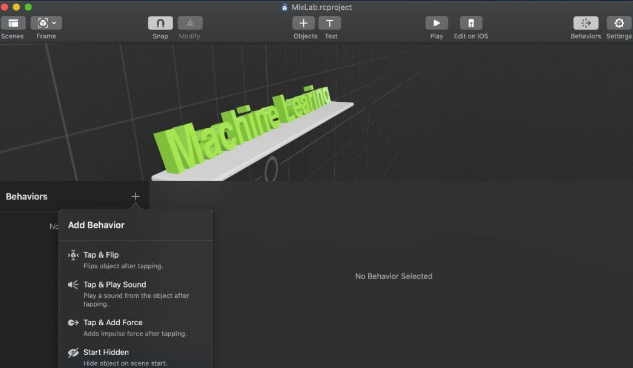Expand the Frame dropdown chevron
The height and width of the screenshot is (368, 633).
[x=54, y=23]
